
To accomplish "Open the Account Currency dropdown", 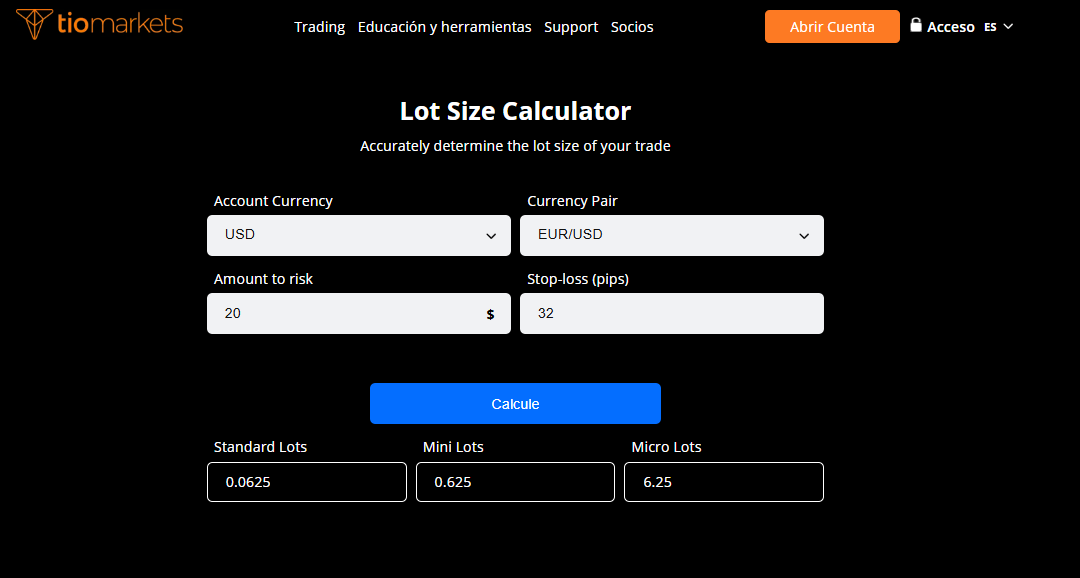I will (358, 235).
